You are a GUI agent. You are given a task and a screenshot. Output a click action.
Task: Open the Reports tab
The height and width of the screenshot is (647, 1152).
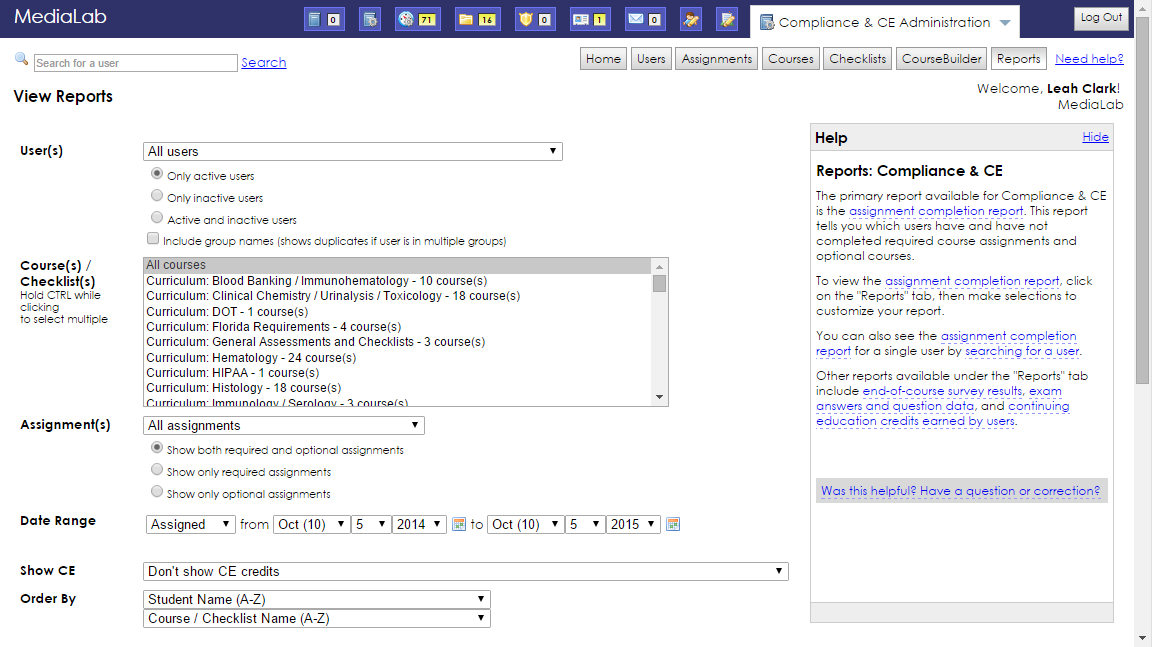1018,59
